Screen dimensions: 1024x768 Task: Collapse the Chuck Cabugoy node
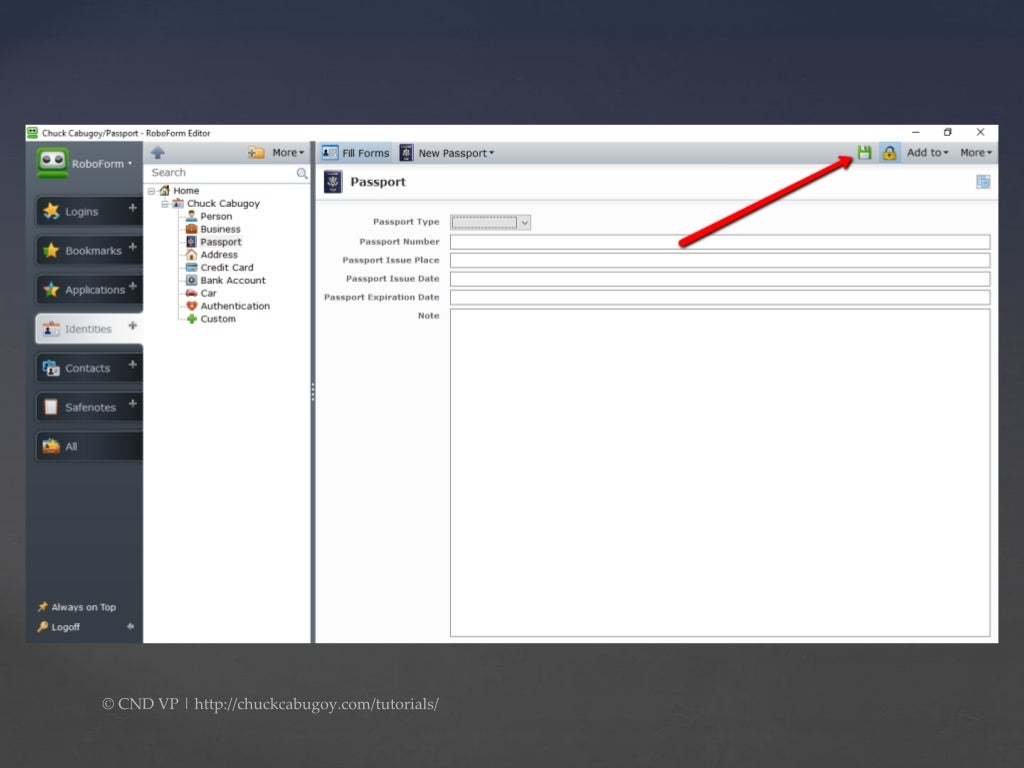click(165, 204)
